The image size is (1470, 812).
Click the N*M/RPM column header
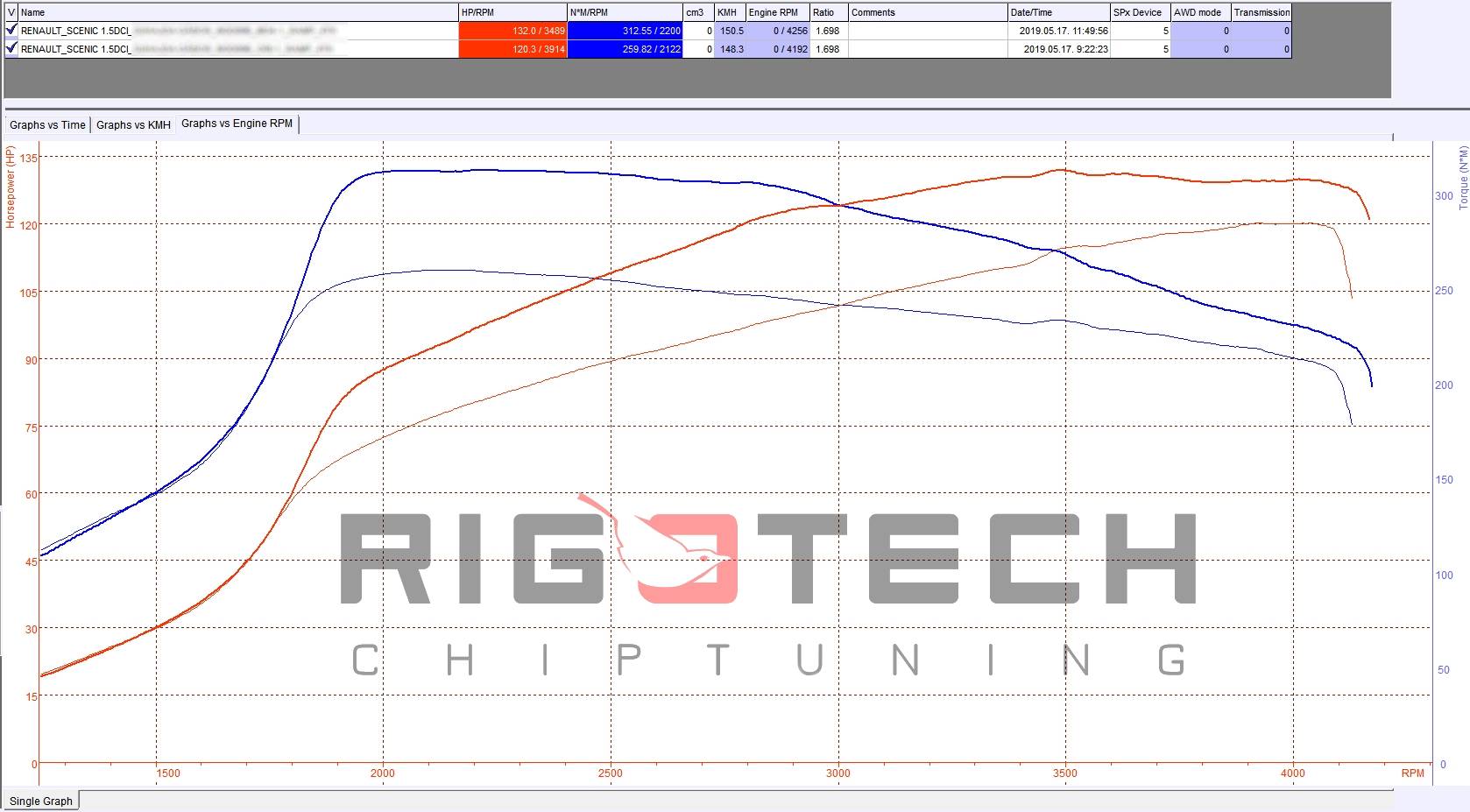pos(625,12)
